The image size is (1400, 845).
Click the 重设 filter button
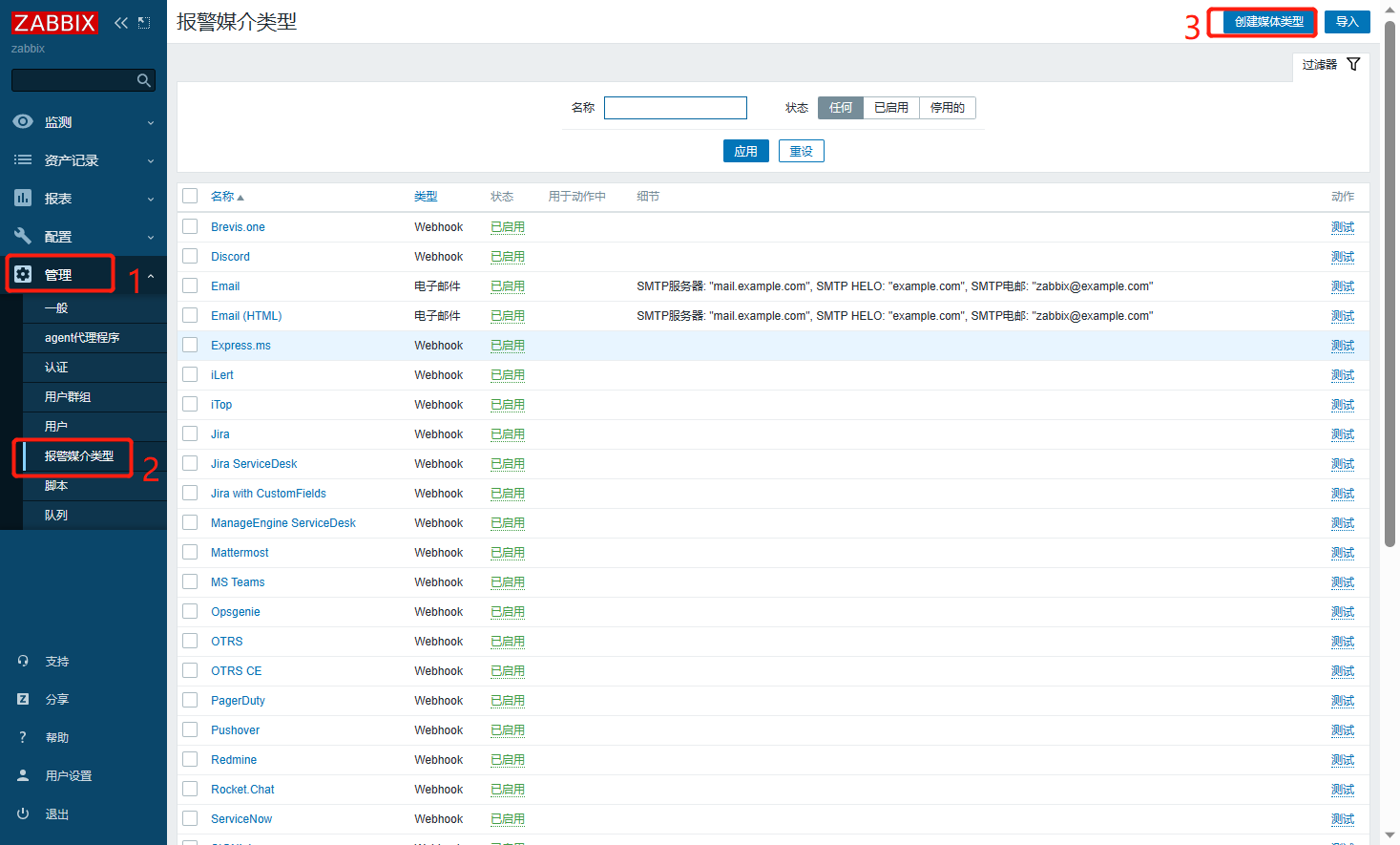(801, 151)
